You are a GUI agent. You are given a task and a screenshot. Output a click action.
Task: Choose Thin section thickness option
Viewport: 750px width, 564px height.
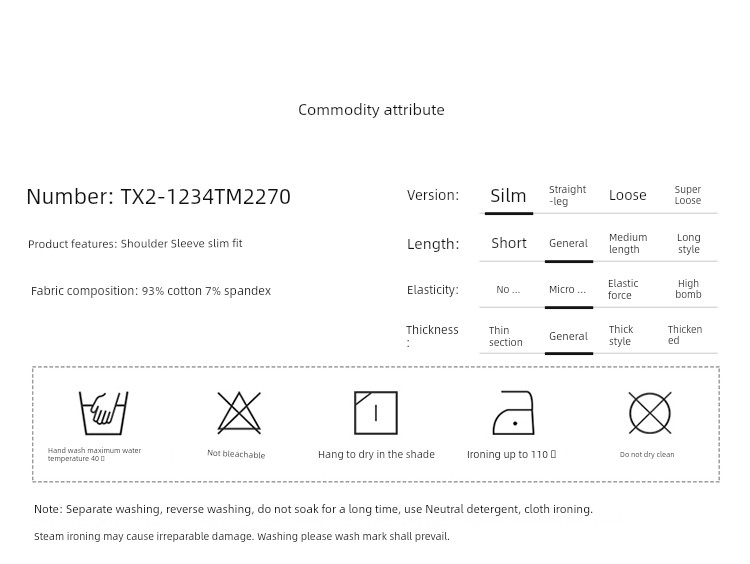(x=505, y=336)
